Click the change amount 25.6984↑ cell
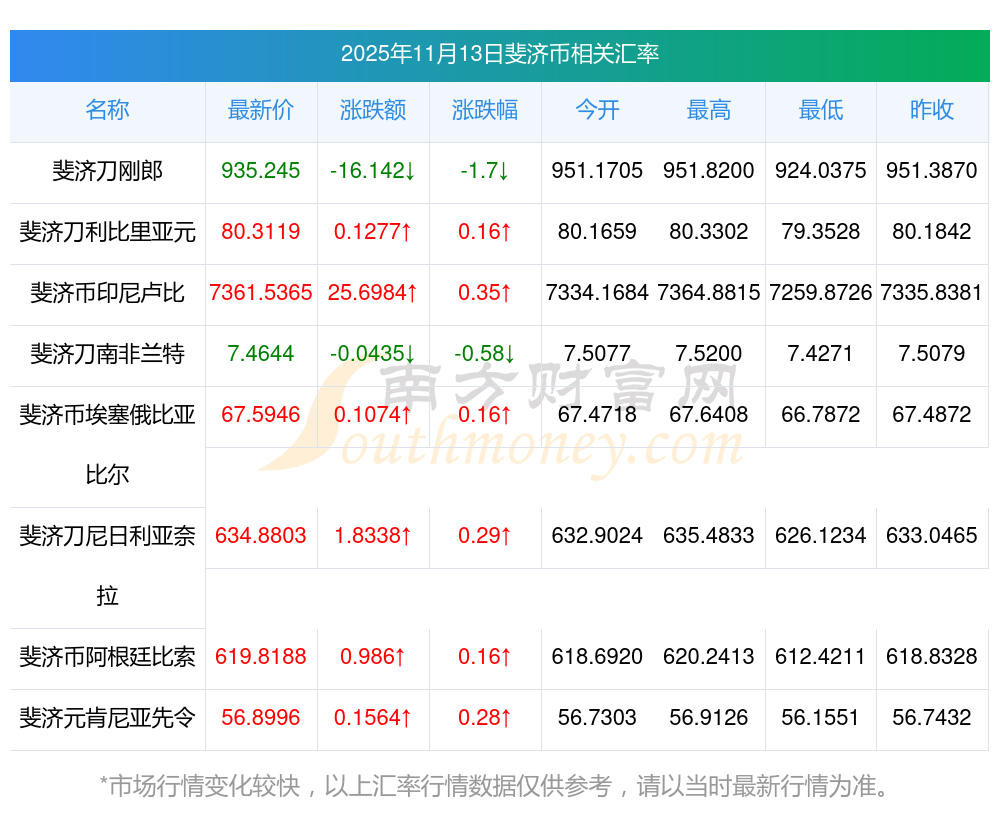 [373, 293]
